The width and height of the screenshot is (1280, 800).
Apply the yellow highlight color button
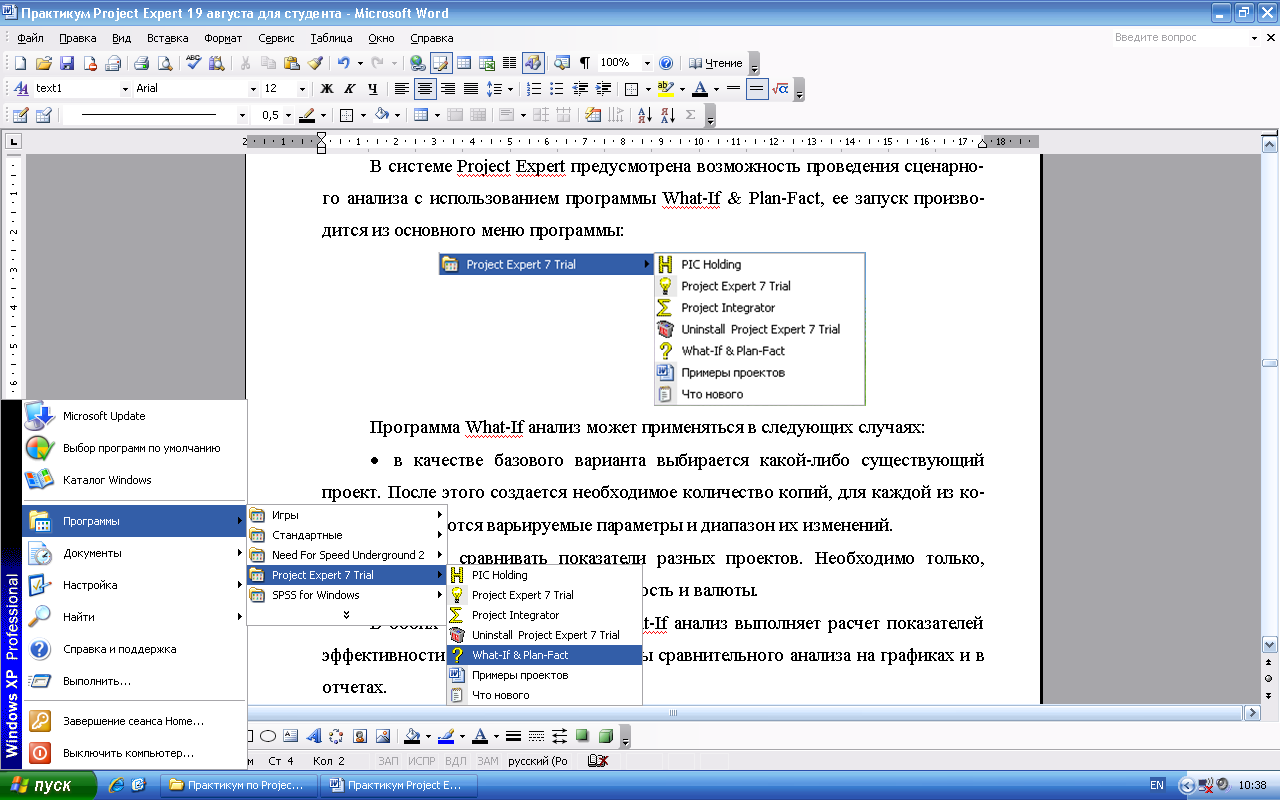667,89
